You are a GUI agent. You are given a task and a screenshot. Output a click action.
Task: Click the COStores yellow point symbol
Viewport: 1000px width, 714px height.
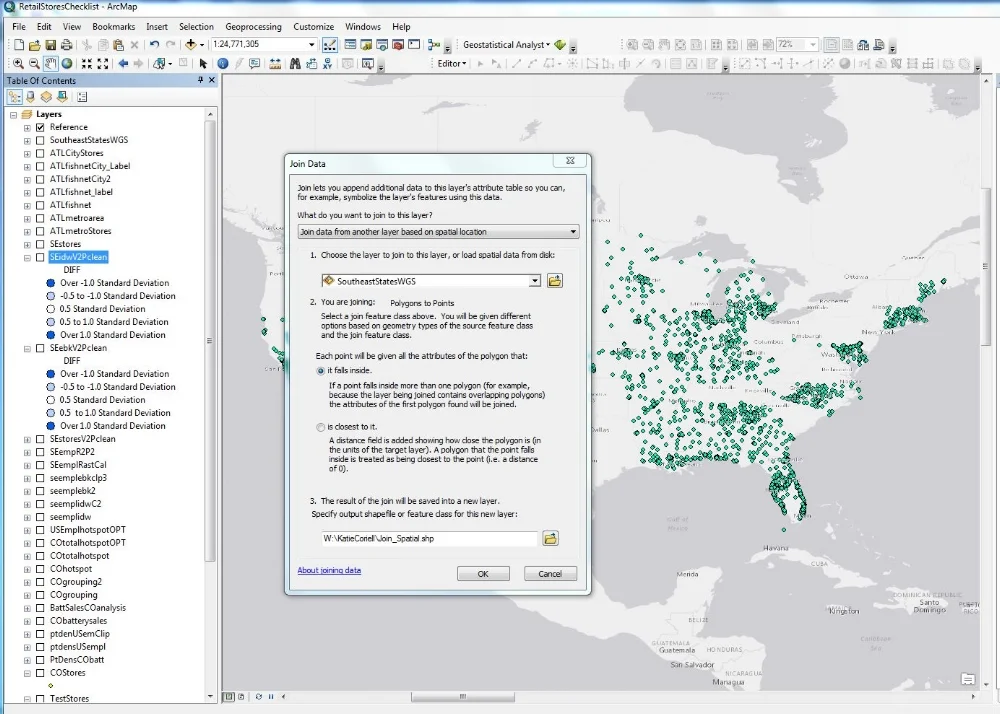click(50, 686)
